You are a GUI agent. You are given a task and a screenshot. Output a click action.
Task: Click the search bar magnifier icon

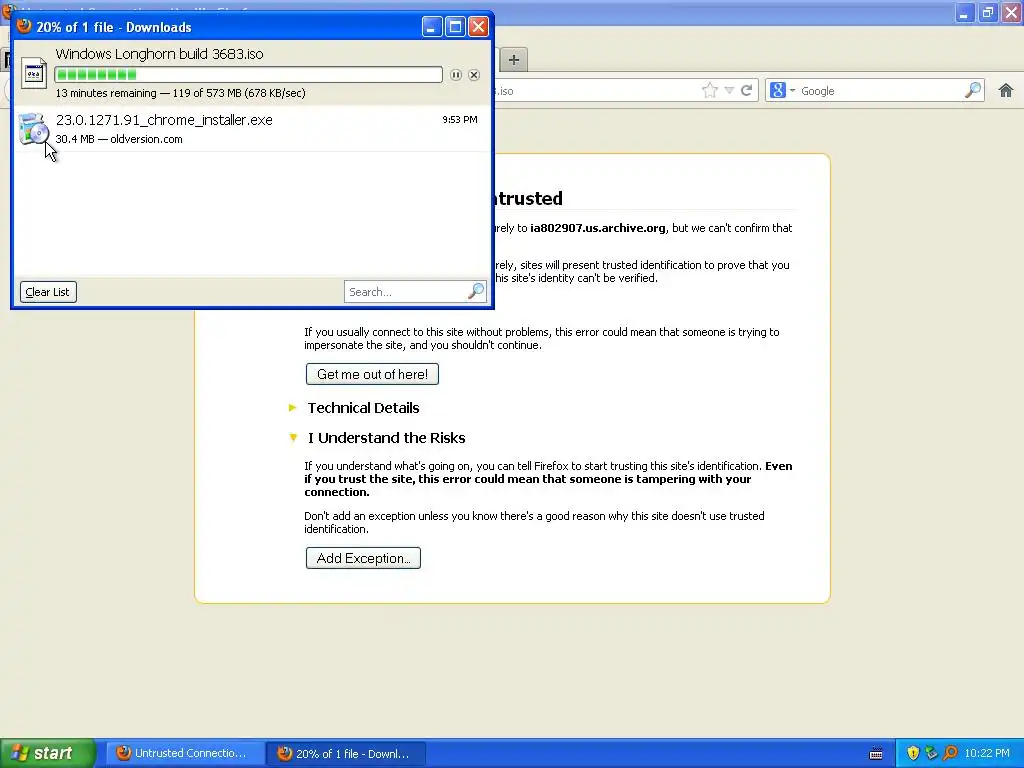973,90
